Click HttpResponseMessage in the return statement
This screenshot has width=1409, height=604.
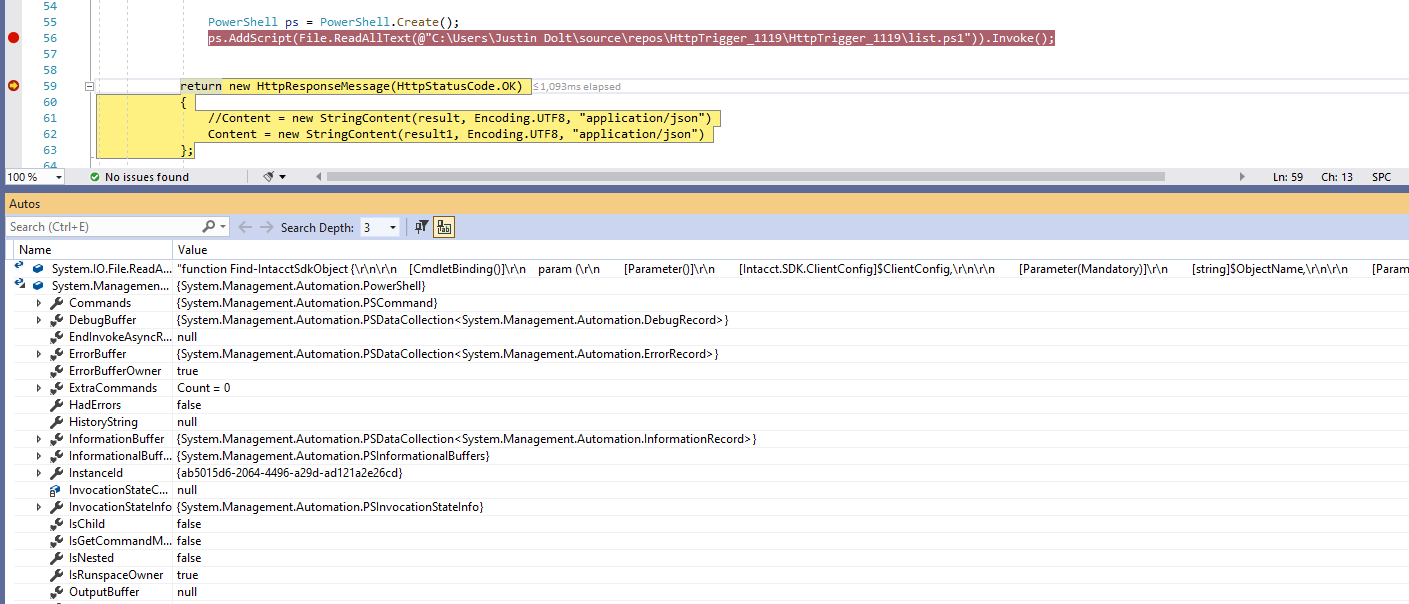pos(323,86)
